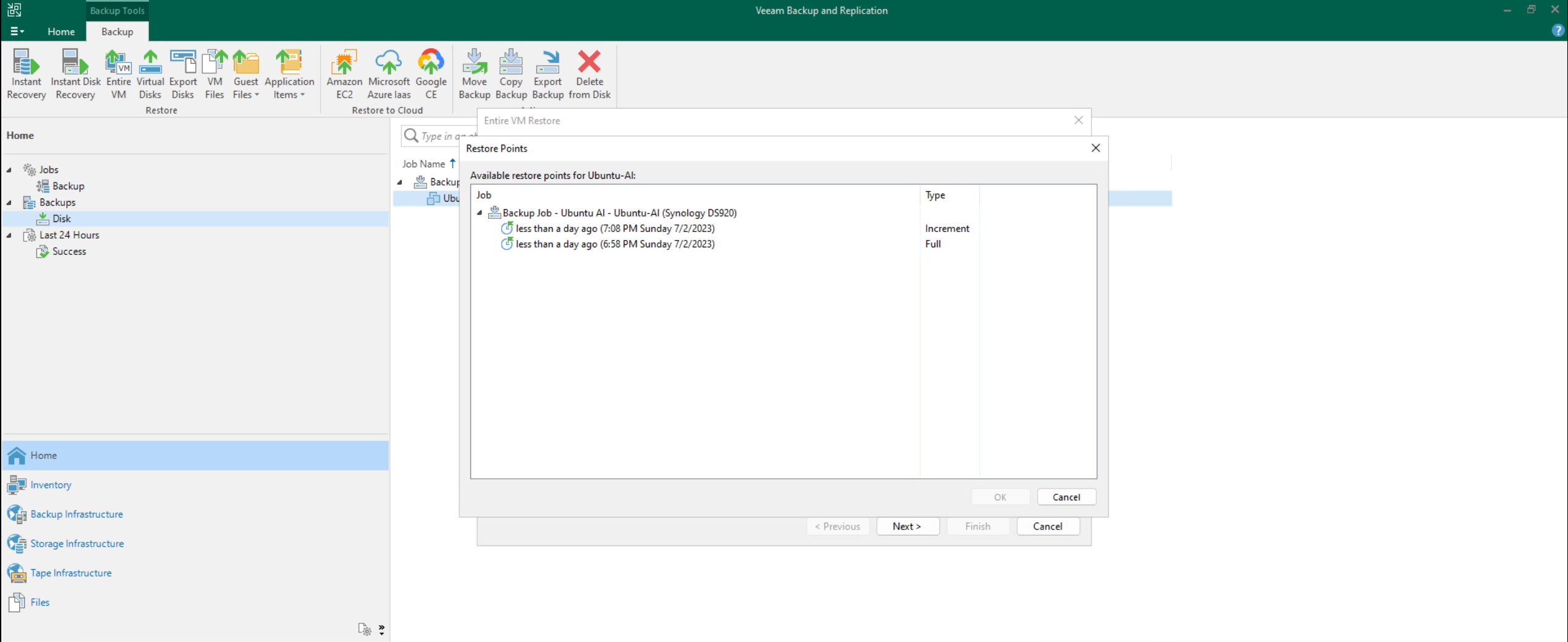
Task: Collapse the Jobs tree node
Action: pos(9,169)
